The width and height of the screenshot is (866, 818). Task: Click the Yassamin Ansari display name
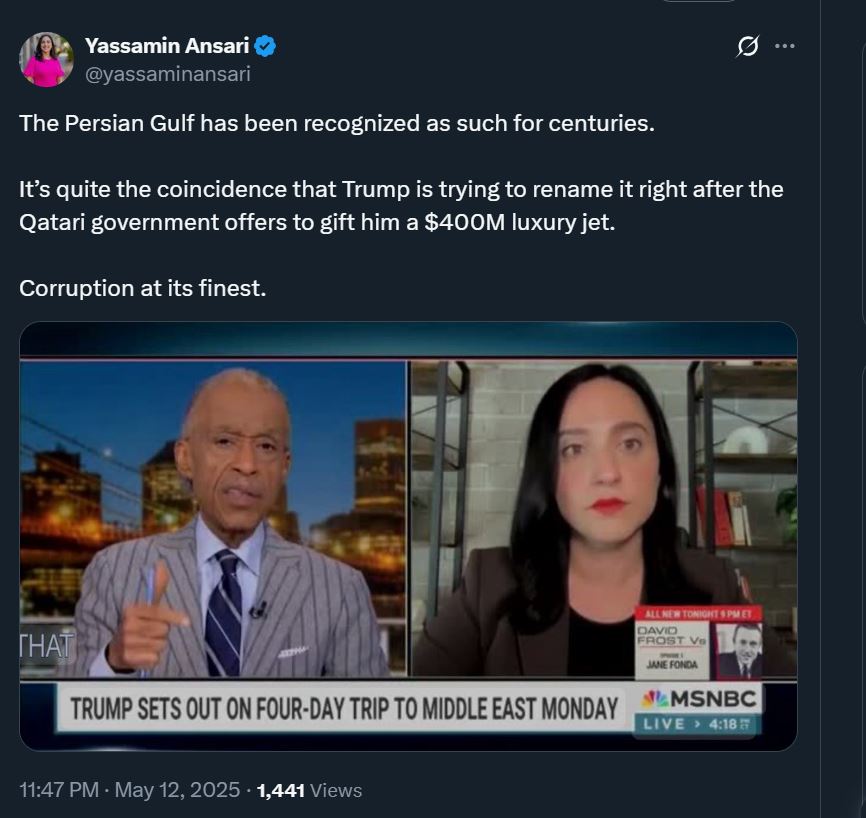(x=167, y=46)
